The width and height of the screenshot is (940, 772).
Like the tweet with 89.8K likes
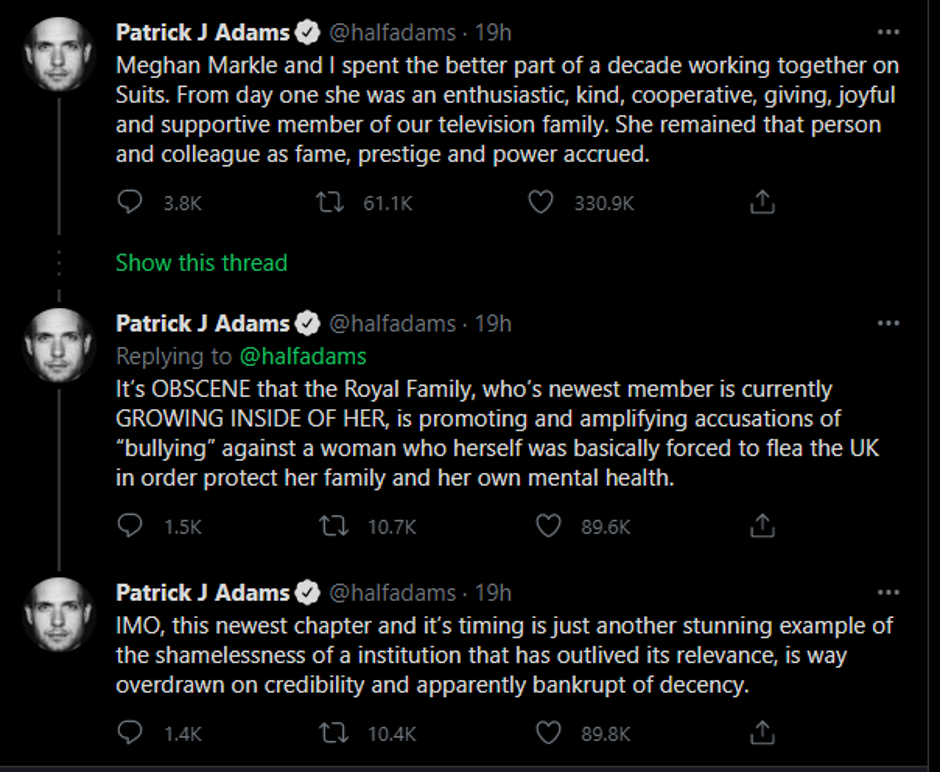point(548,734)
